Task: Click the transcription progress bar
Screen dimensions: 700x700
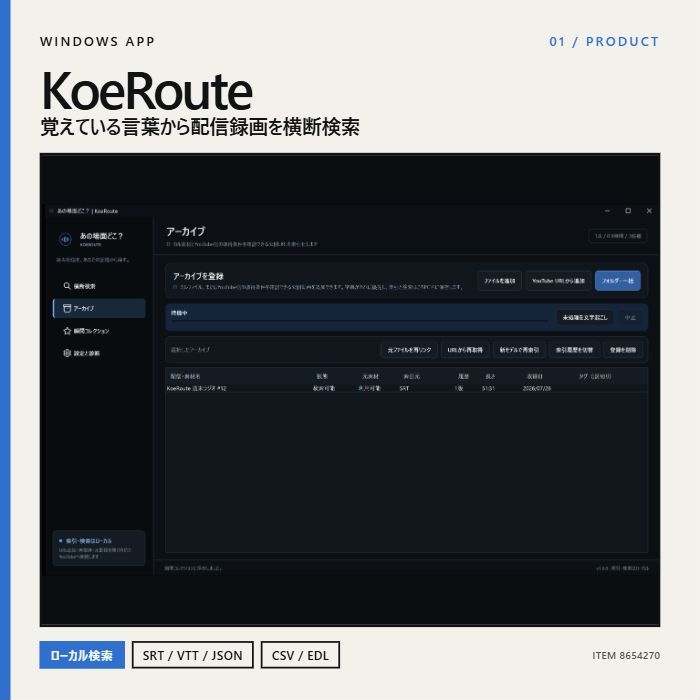Action: [x=359, y=321]
